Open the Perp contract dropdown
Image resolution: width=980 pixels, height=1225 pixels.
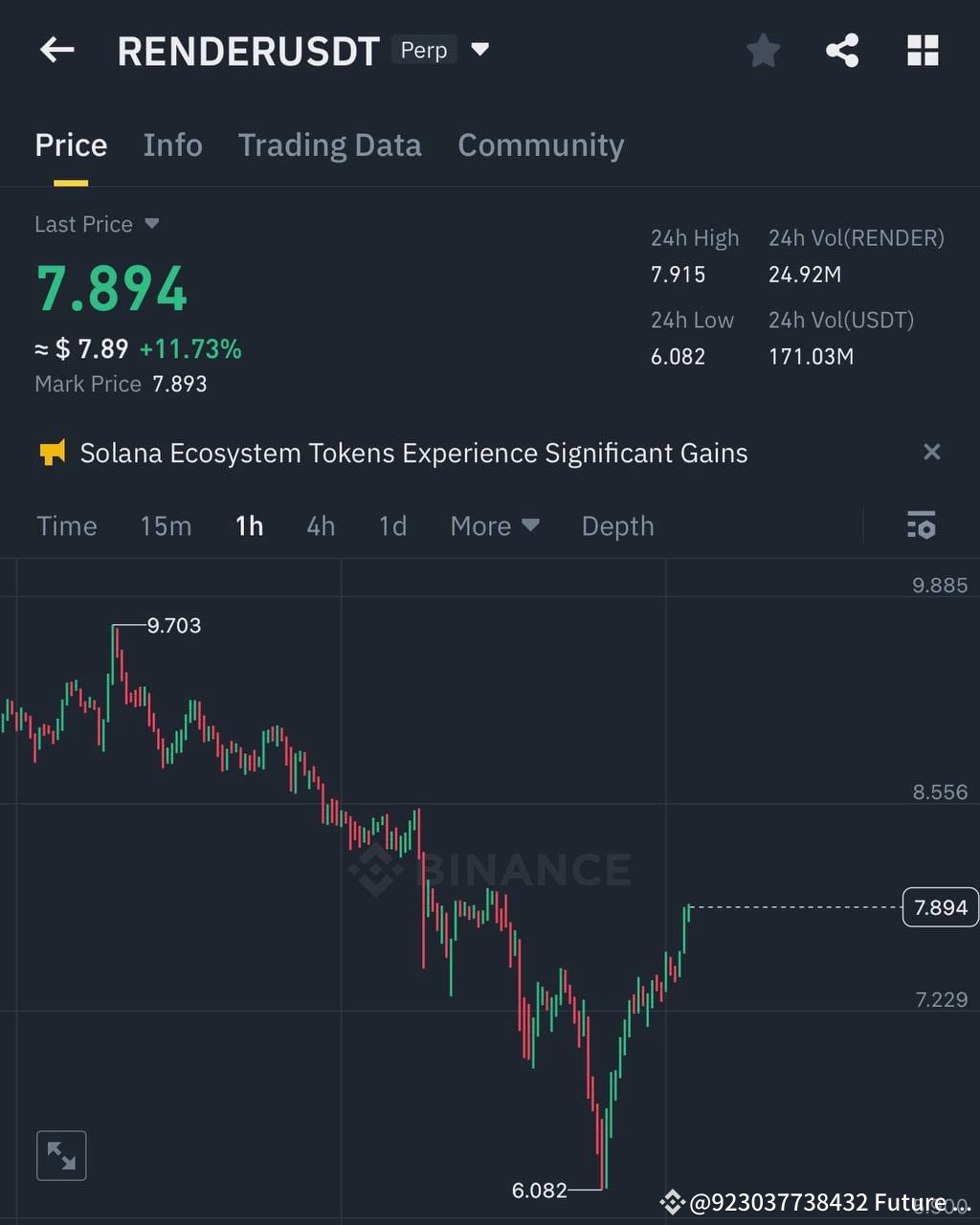click(x=437, y=50)
